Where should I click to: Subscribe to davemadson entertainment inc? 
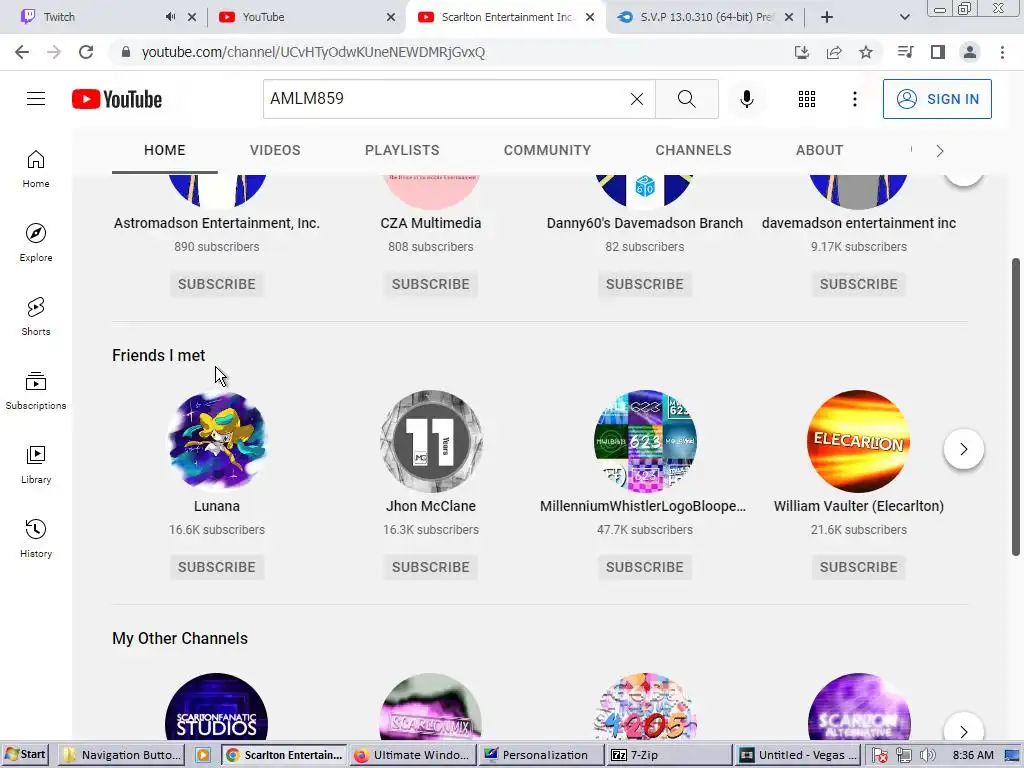[859, 284]
